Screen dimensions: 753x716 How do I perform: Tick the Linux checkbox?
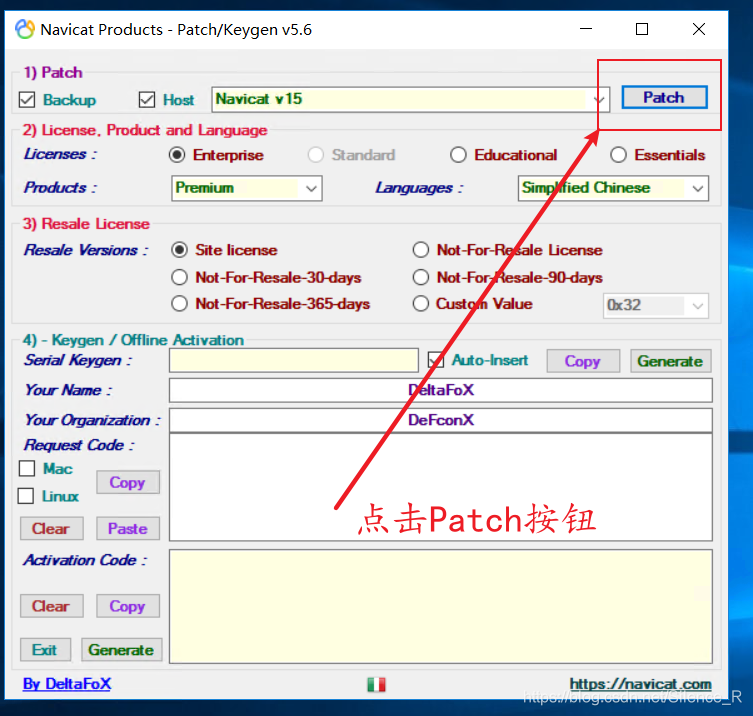click(x=27, y=496)
